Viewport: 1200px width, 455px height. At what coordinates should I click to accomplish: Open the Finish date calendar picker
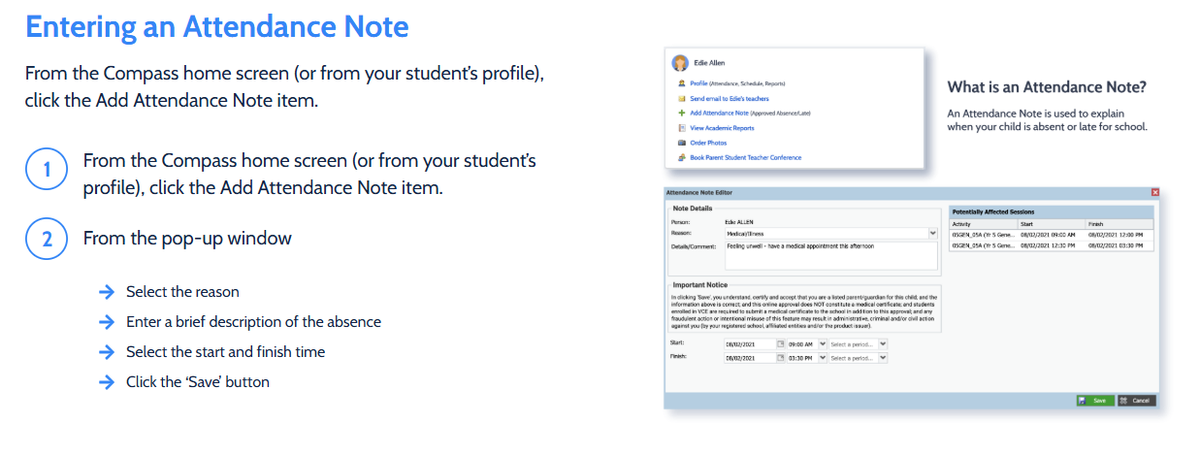(x=782, y=358)
